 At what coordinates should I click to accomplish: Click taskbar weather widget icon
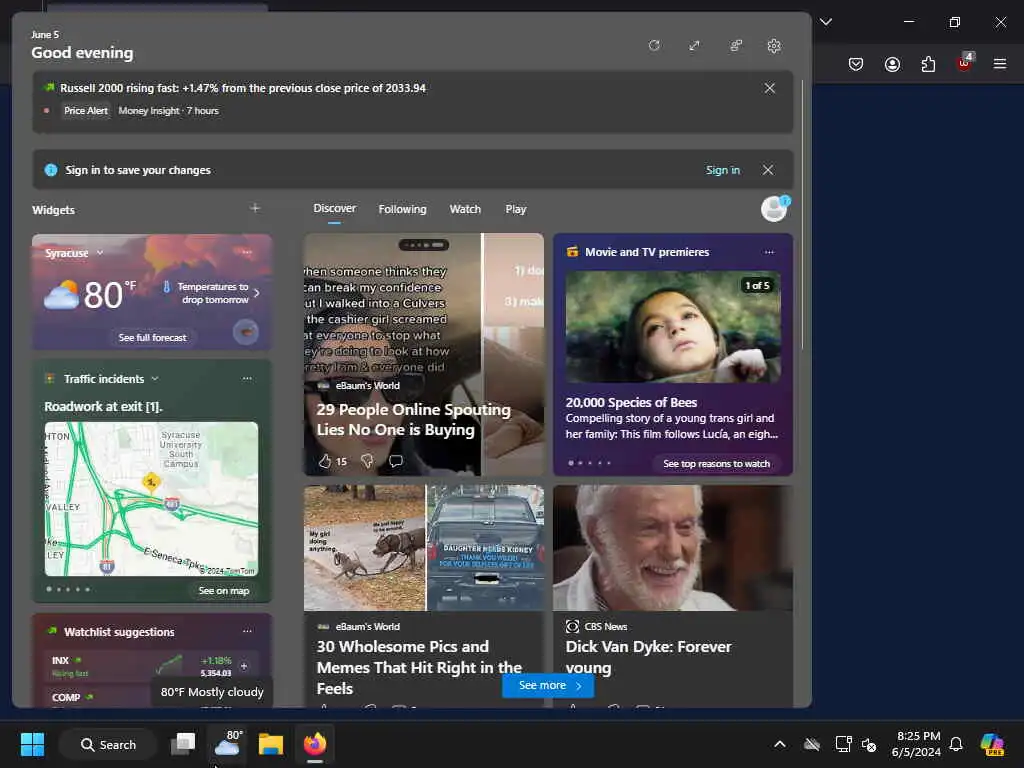pyautogui.click(x=227, y=743)
